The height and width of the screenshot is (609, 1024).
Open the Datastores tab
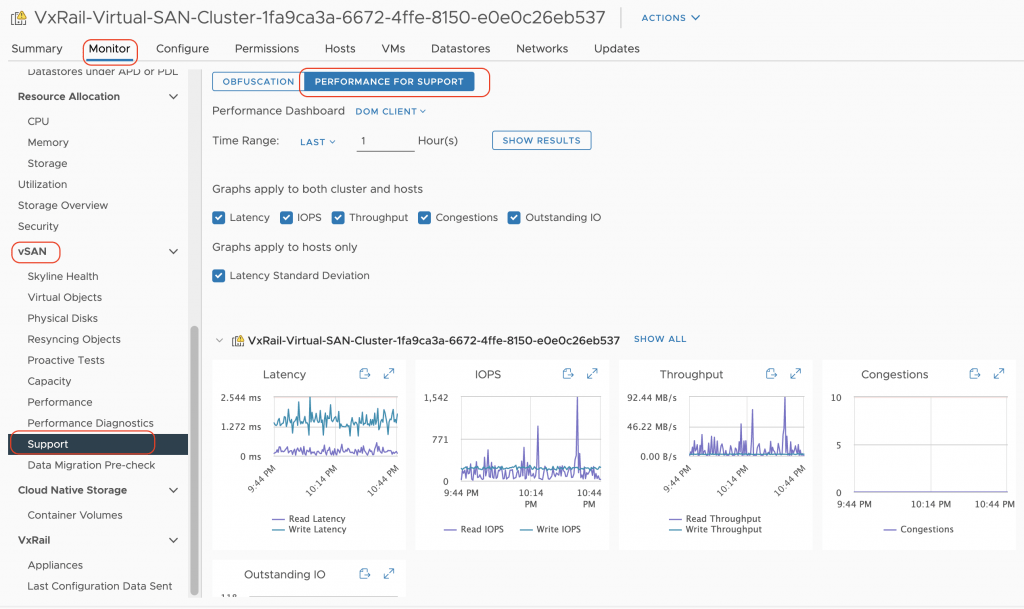pyautogui.click(x=460, y=49)
